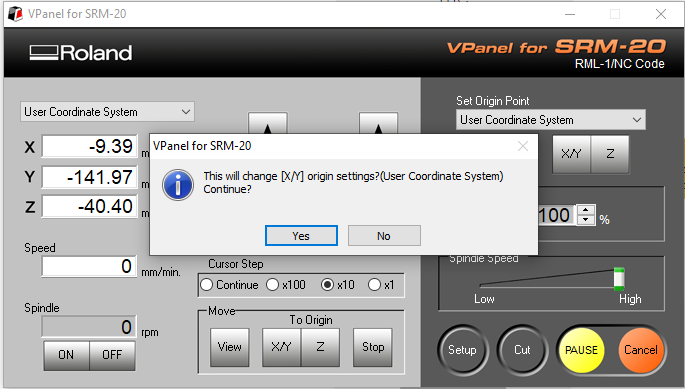Move to X/Y origin in Move panel
685x389 pixels.
281,347
